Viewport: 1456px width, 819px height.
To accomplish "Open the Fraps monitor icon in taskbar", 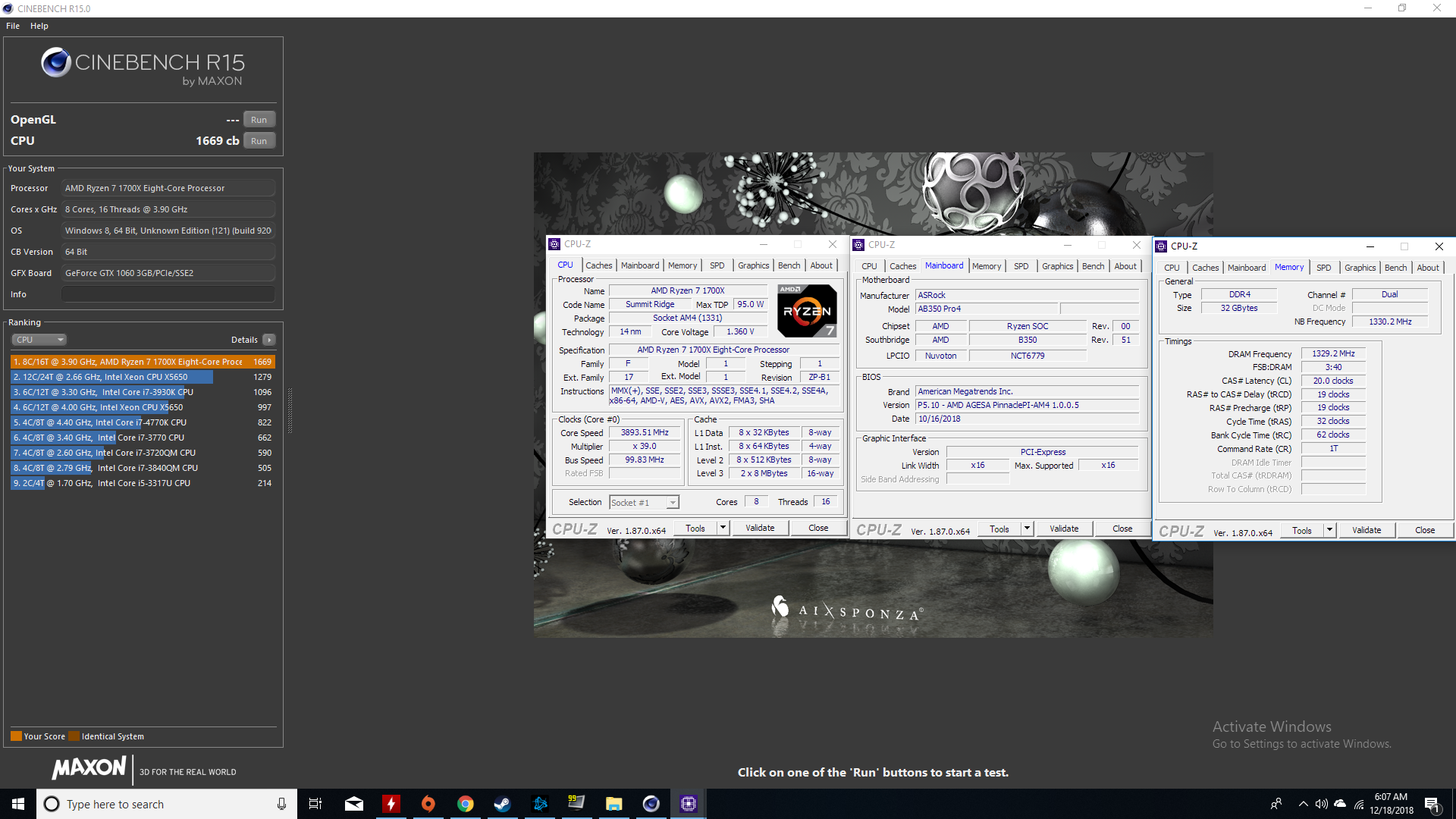I will 576,804.
